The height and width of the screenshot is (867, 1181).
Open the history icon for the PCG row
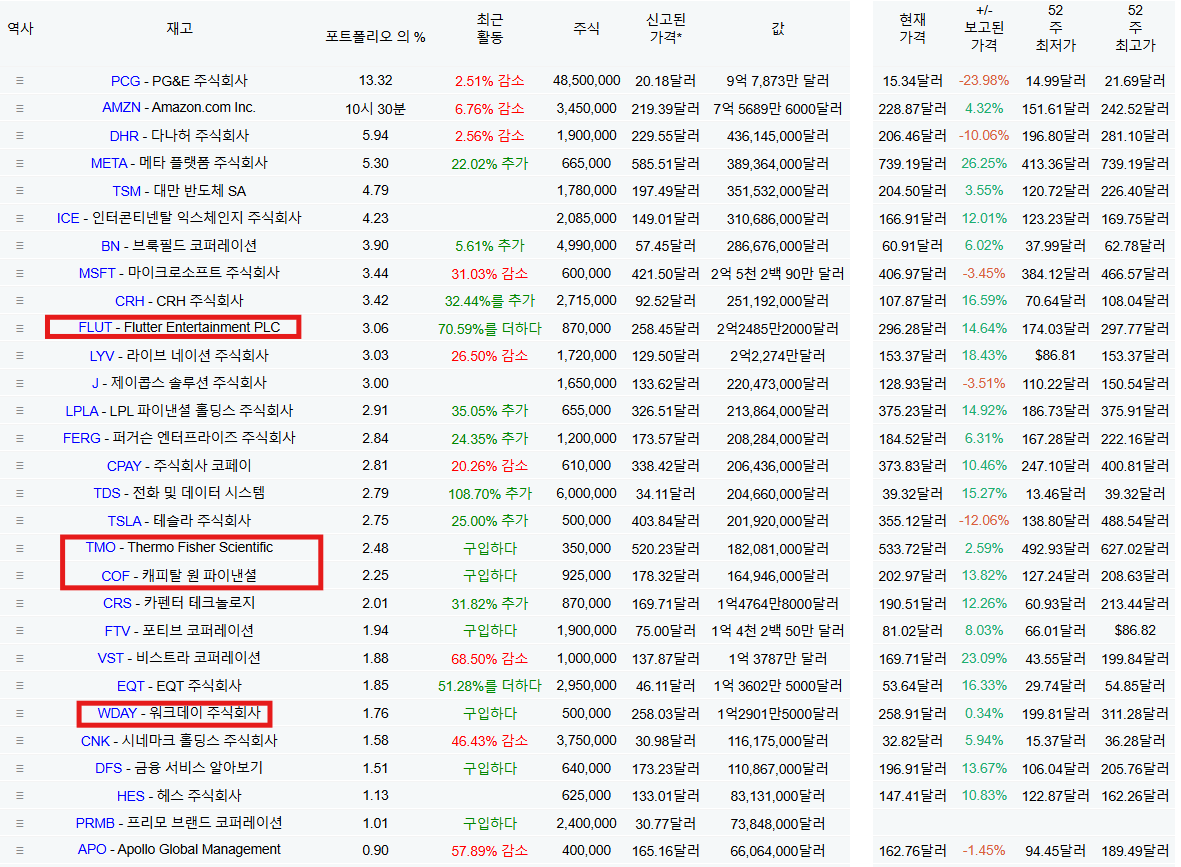[20, 81]
